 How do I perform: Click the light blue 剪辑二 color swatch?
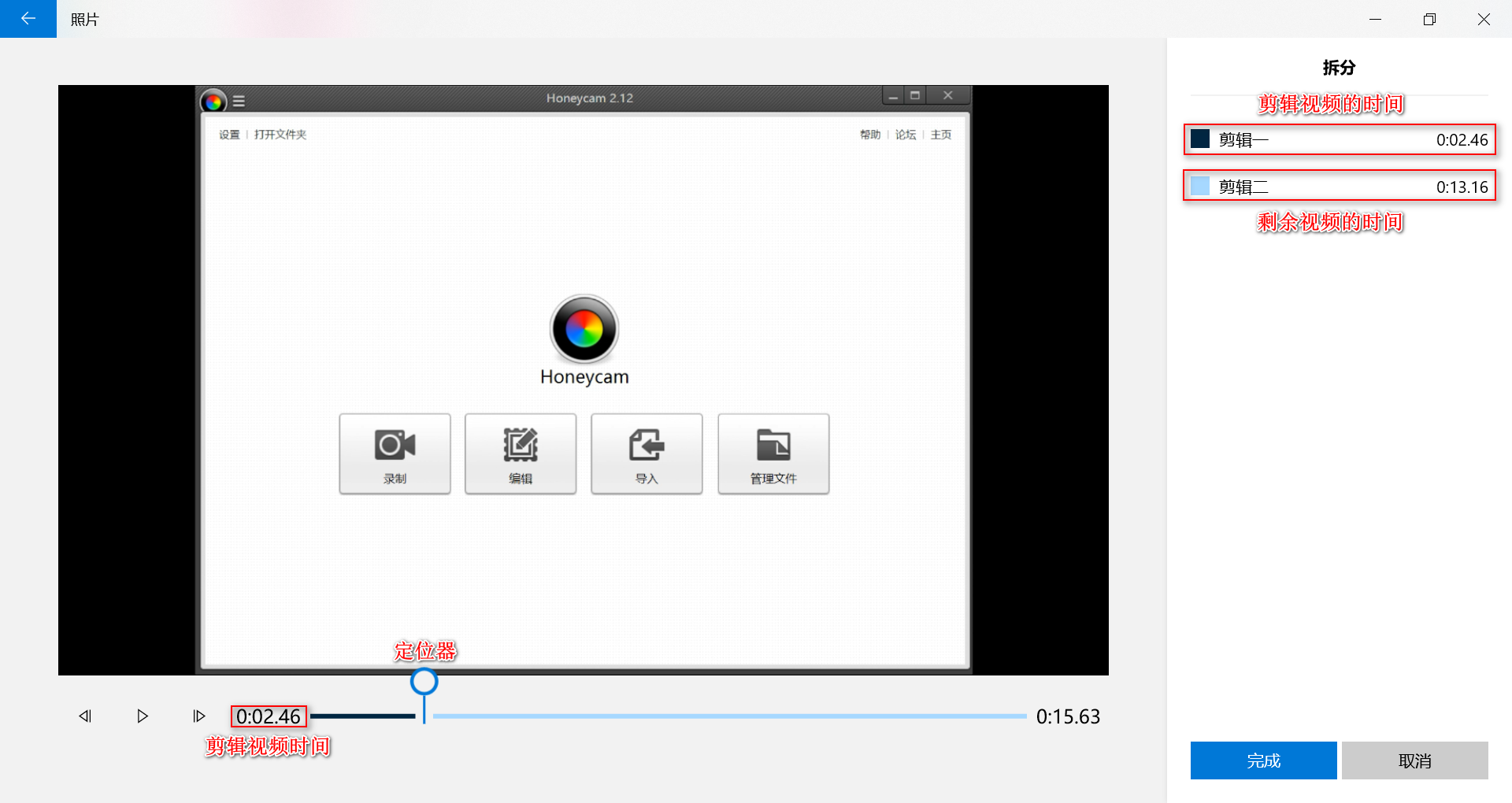[1200, 186]
